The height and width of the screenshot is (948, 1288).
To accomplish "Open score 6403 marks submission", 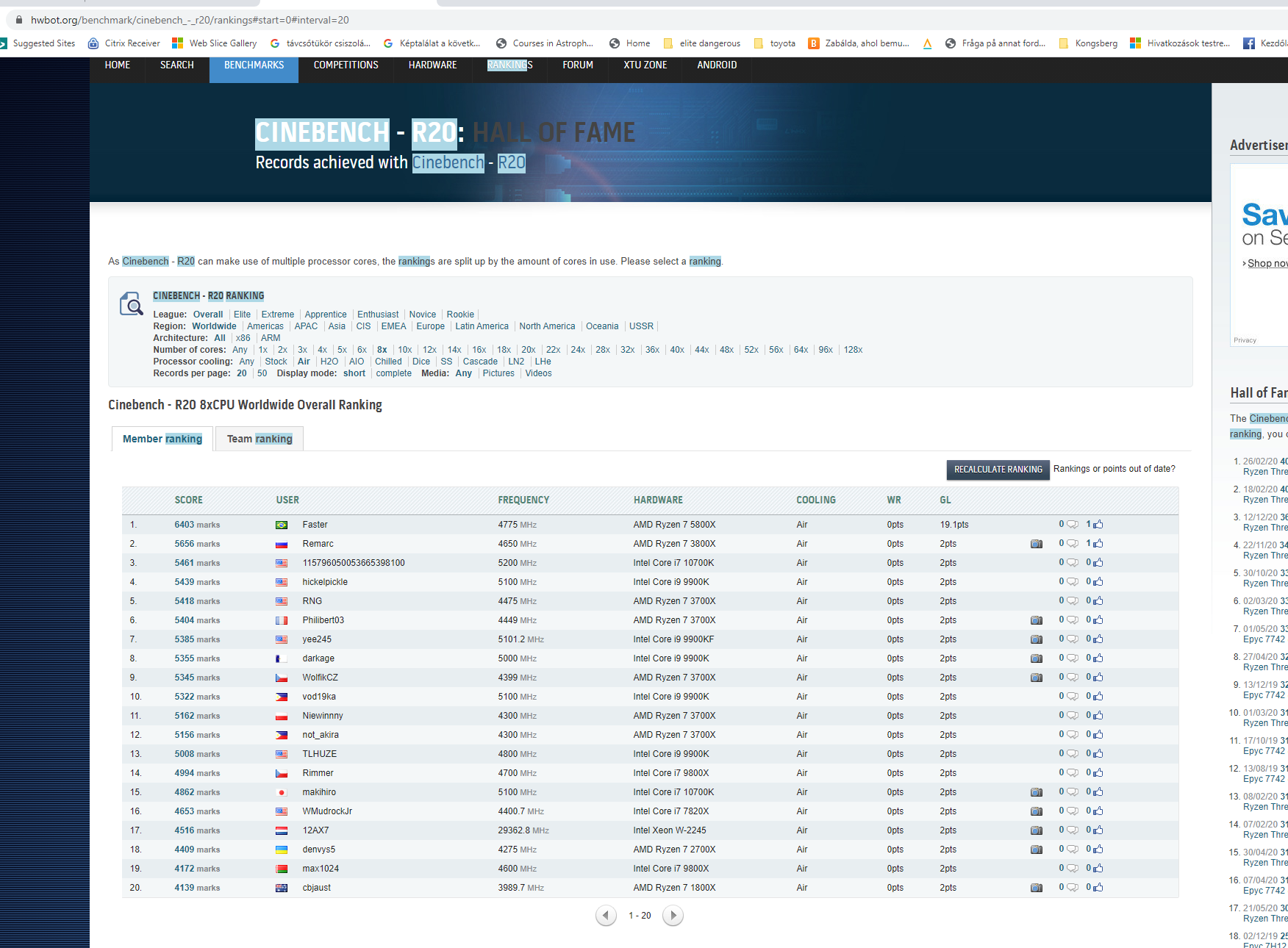I will pyautogui.click(x=197, y=525).
